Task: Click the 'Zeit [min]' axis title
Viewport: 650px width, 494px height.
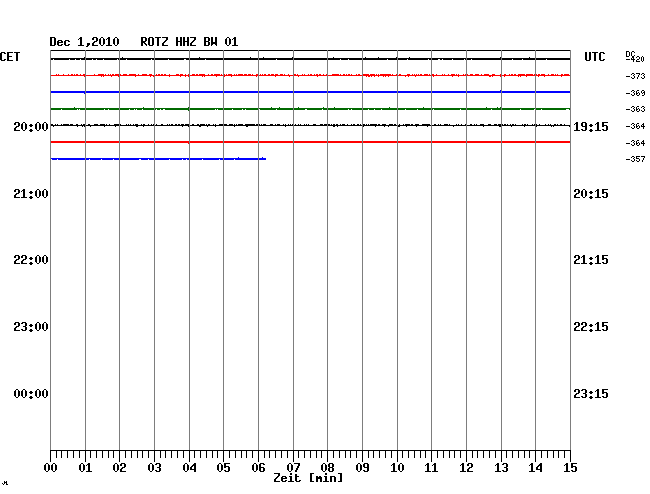Action: [x=308, y=478]
